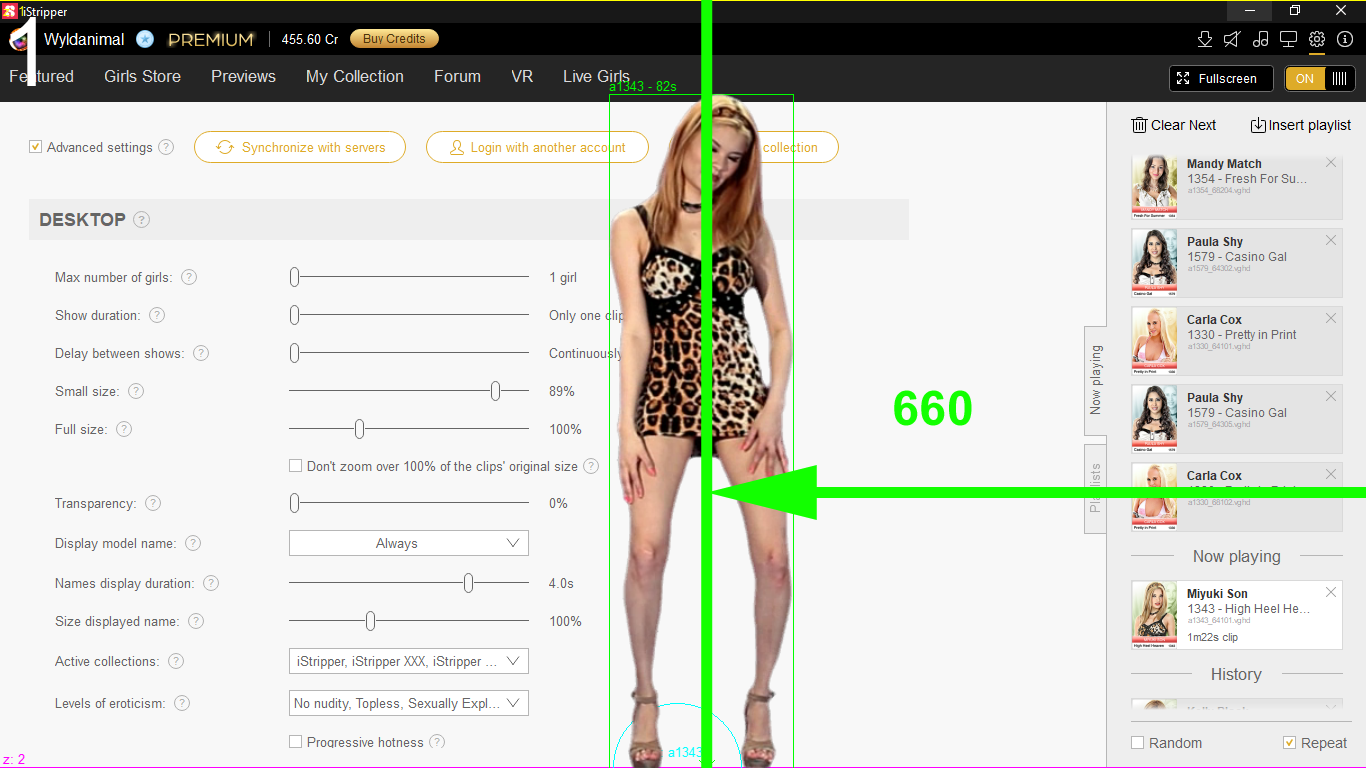
Task: Show help for Max number of girls
Action: pyautogui.click(x=188, y=277)
